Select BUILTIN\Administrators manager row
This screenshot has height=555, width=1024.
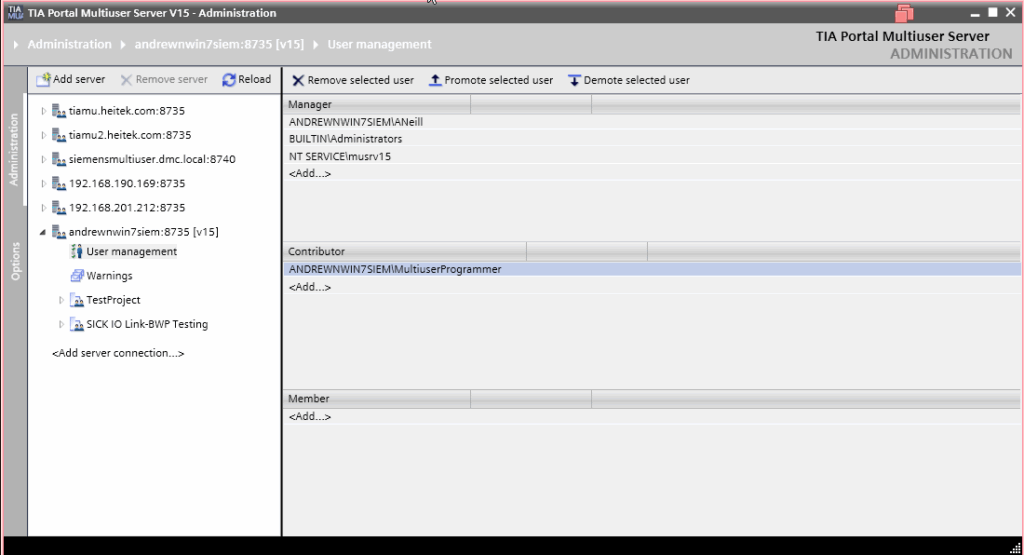652,139
